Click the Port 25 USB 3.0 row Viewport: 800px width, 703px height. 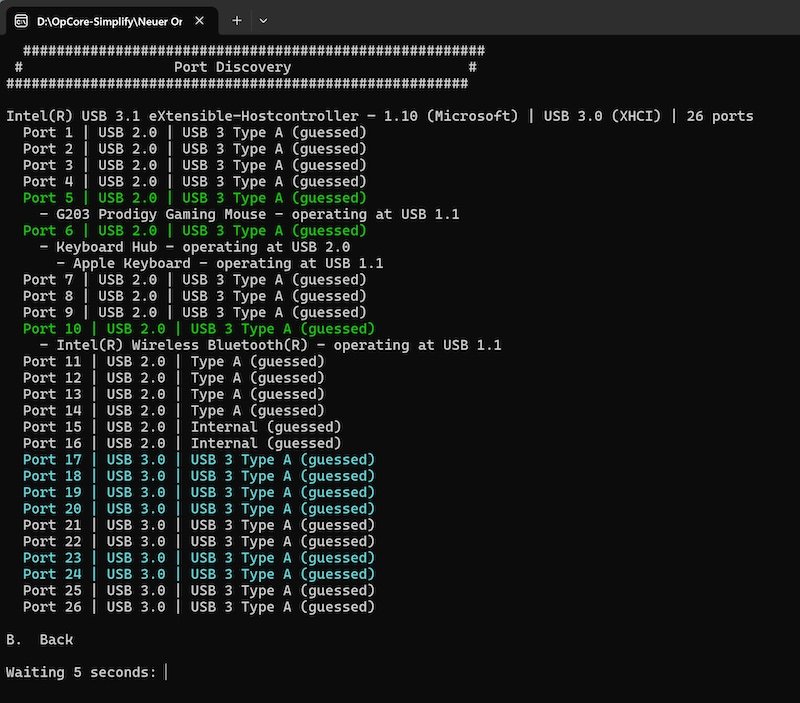[199, 590]
